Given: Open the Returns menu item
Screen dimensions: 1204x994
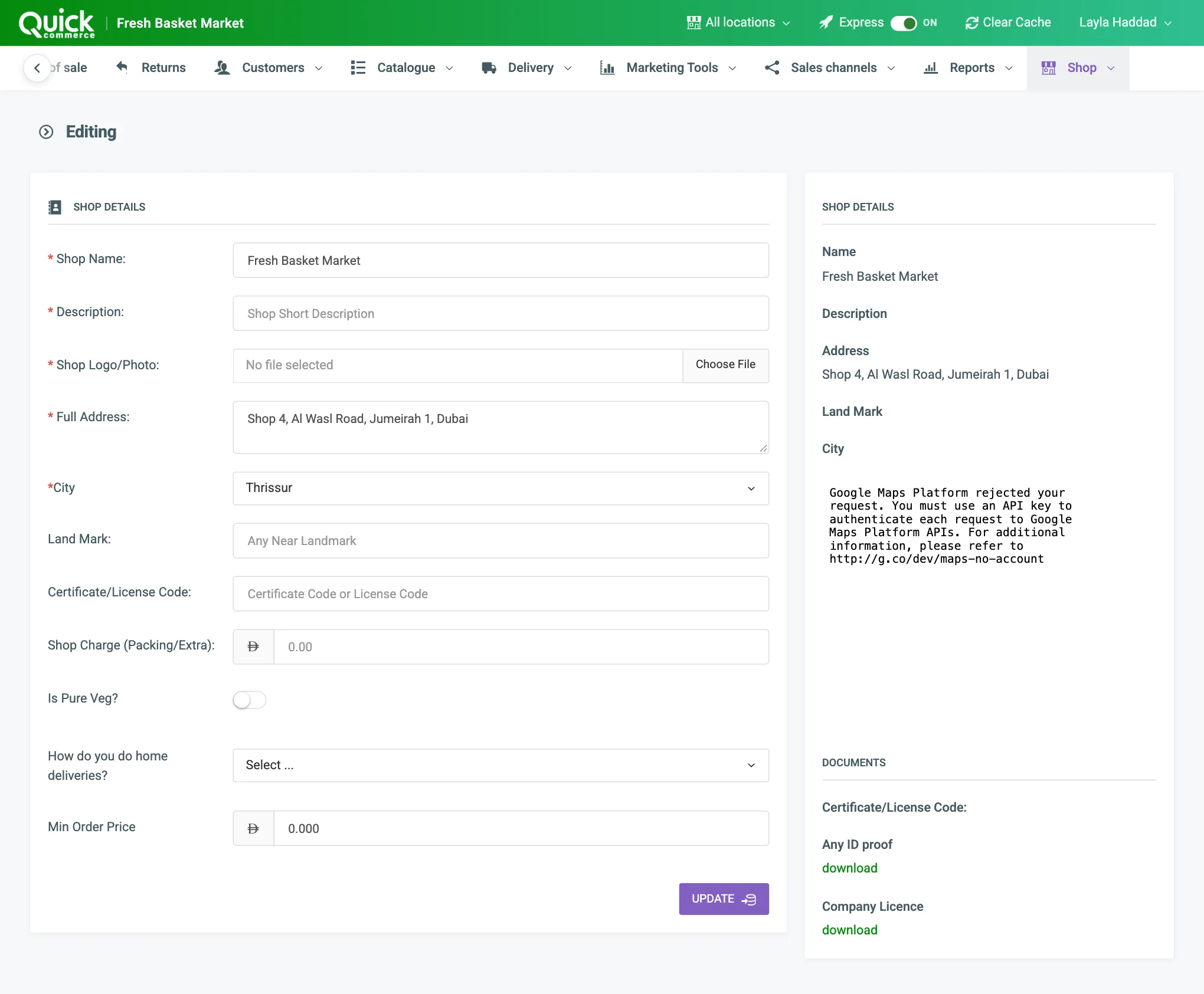Looking at the screenshot, I should tap(151, 67).
